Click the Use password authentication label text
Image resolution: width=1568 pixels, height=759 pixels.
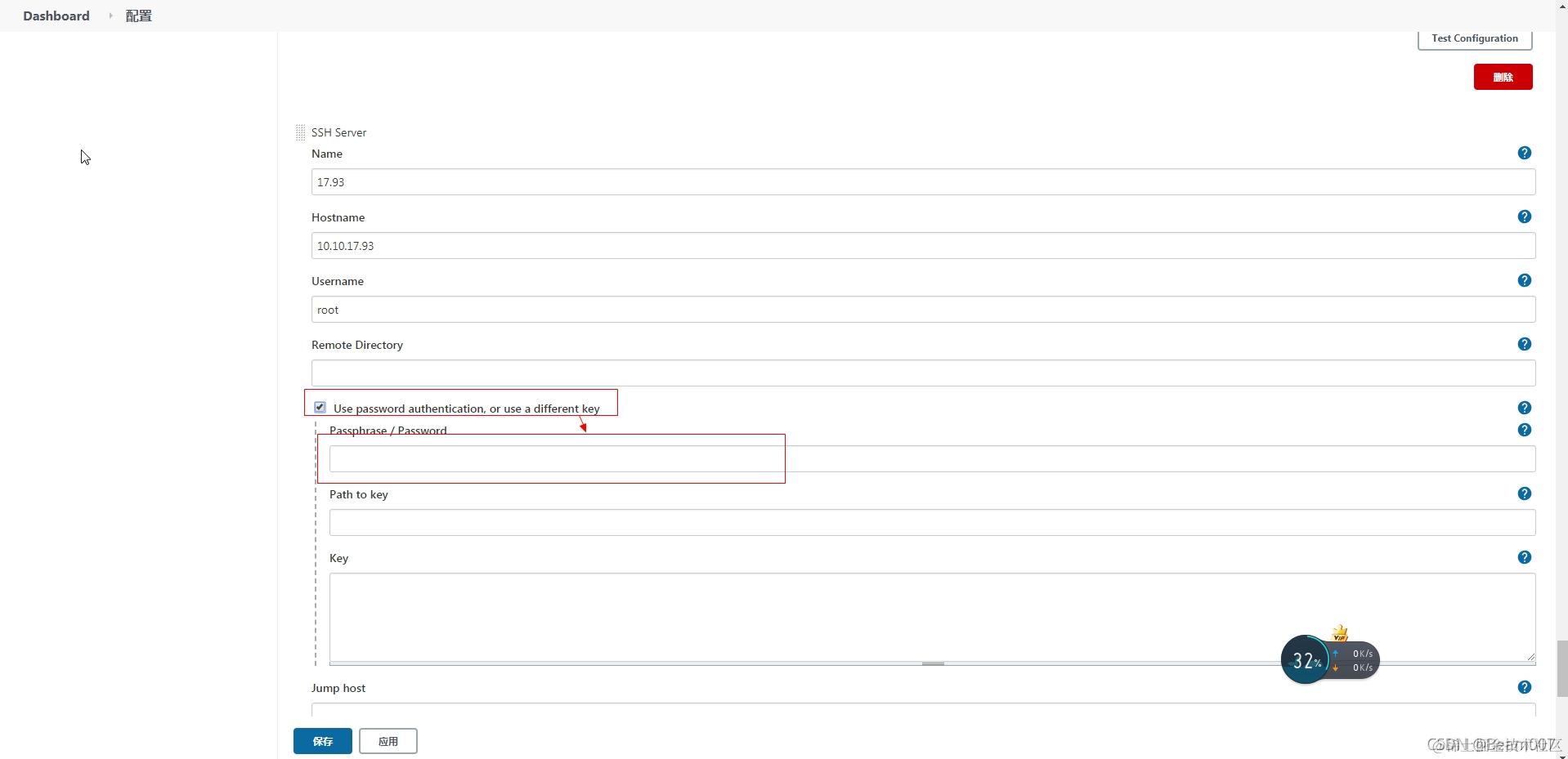[x=467, y=409]
